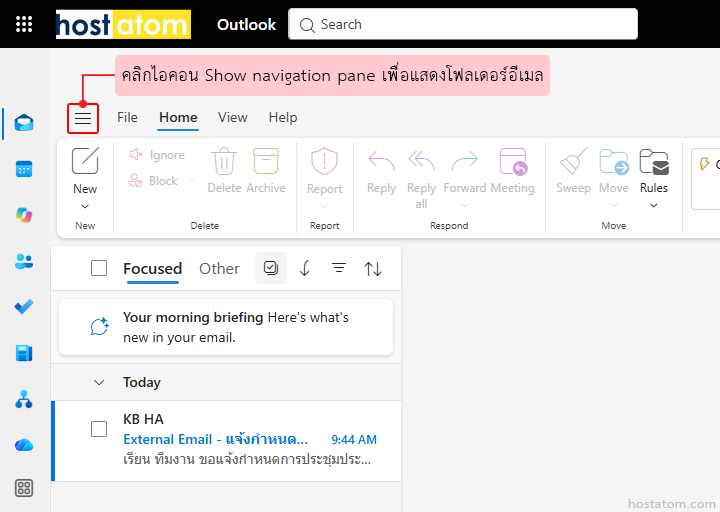The width and height of the screenshot is (720, 512).
Task: Tick the KB HA message checkbox
Action: 99,429
